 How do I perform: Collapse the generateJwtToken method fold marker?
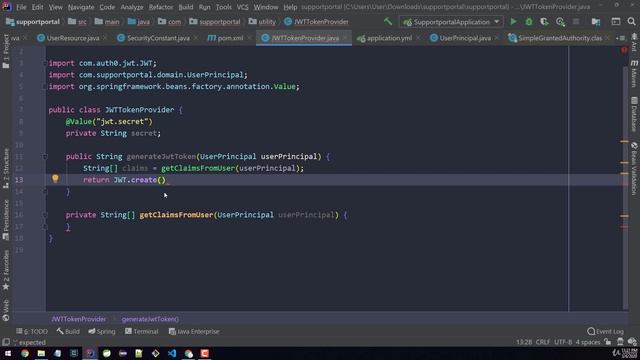[x=45, y=156]
